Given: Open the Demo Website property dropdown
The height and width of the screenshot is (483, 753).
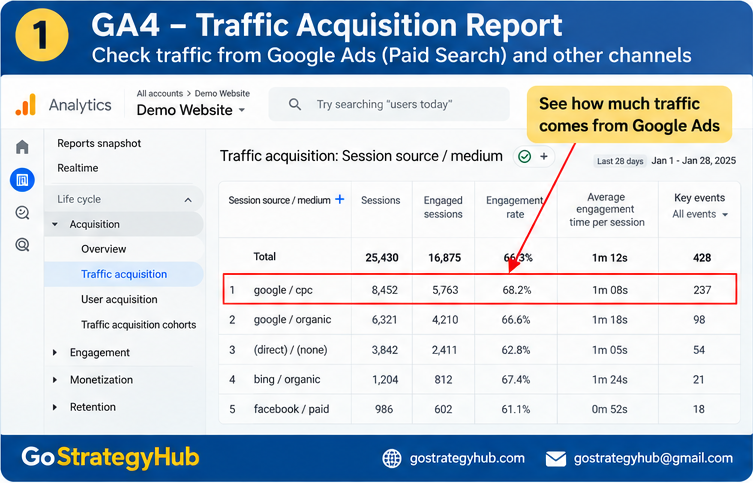Looking at the screenshot, I should (x=191, y=110).
